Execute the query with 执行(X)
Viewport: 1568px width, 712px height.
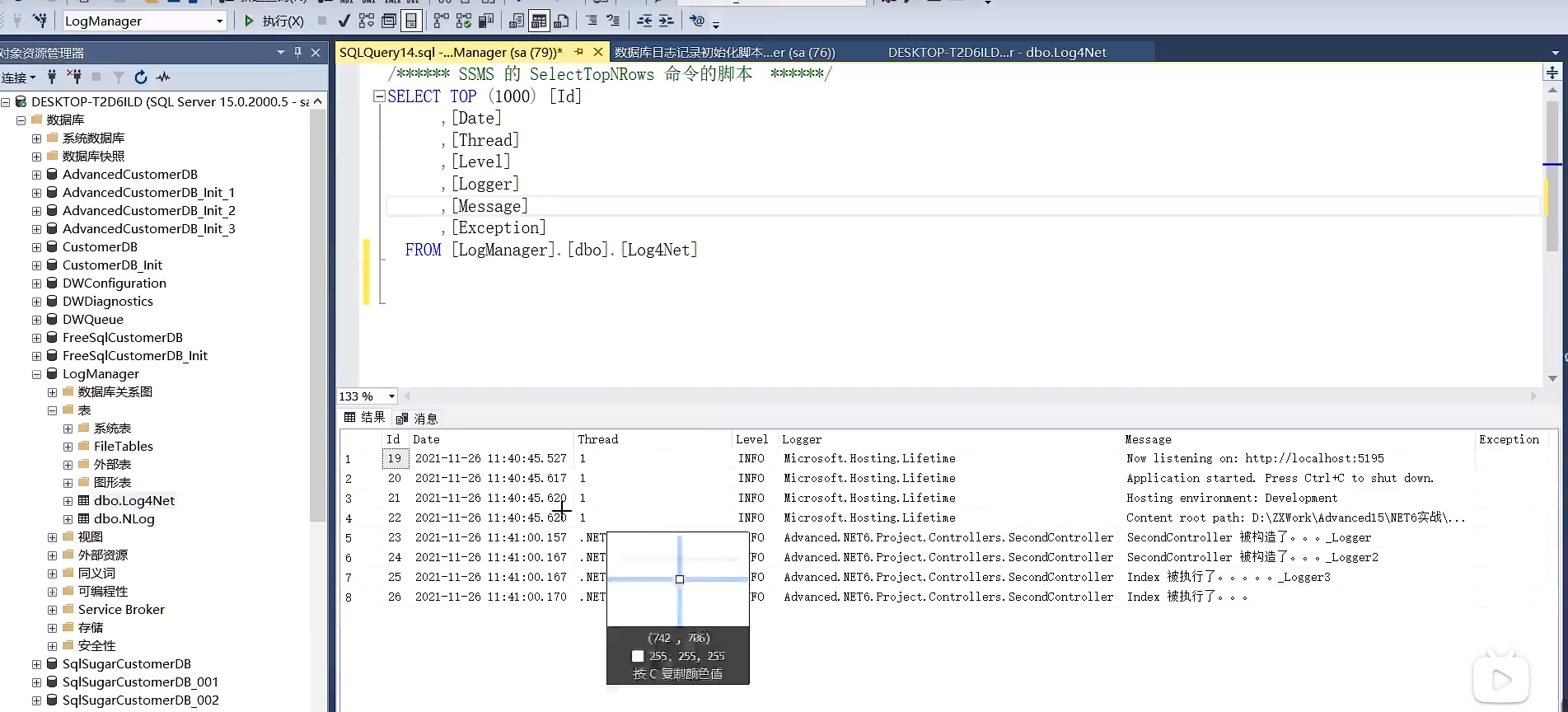point(274,21)
